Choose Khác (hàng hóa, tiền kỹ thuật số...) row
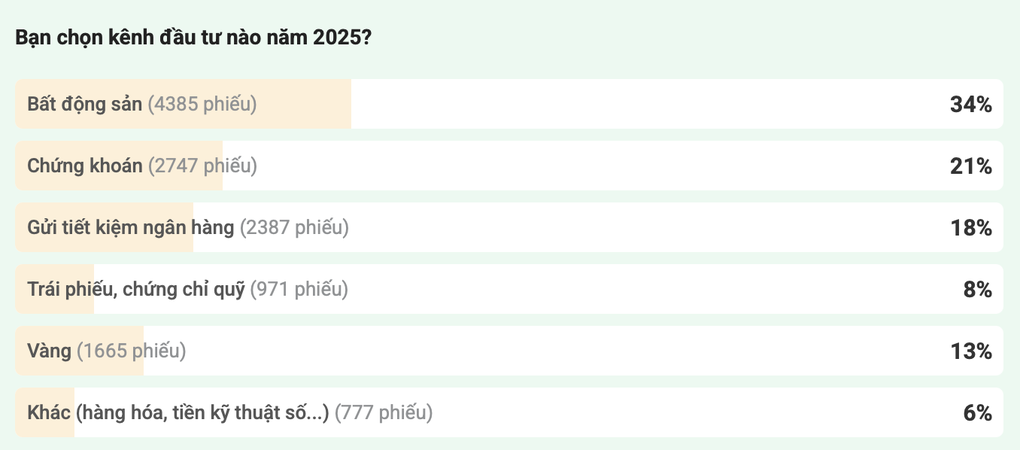 (x=509, y=413)
